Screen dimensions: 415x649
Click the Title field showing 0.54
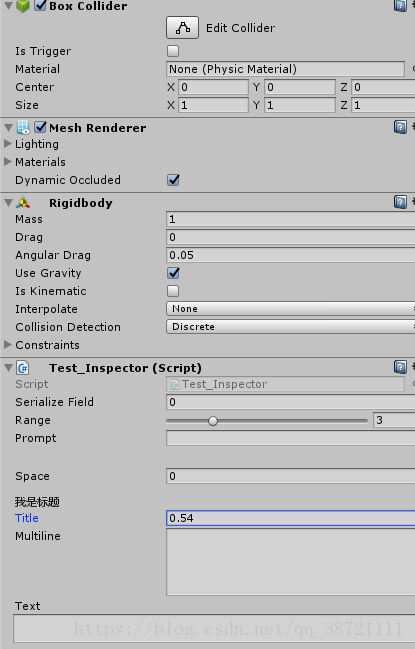tap(290, 518)
